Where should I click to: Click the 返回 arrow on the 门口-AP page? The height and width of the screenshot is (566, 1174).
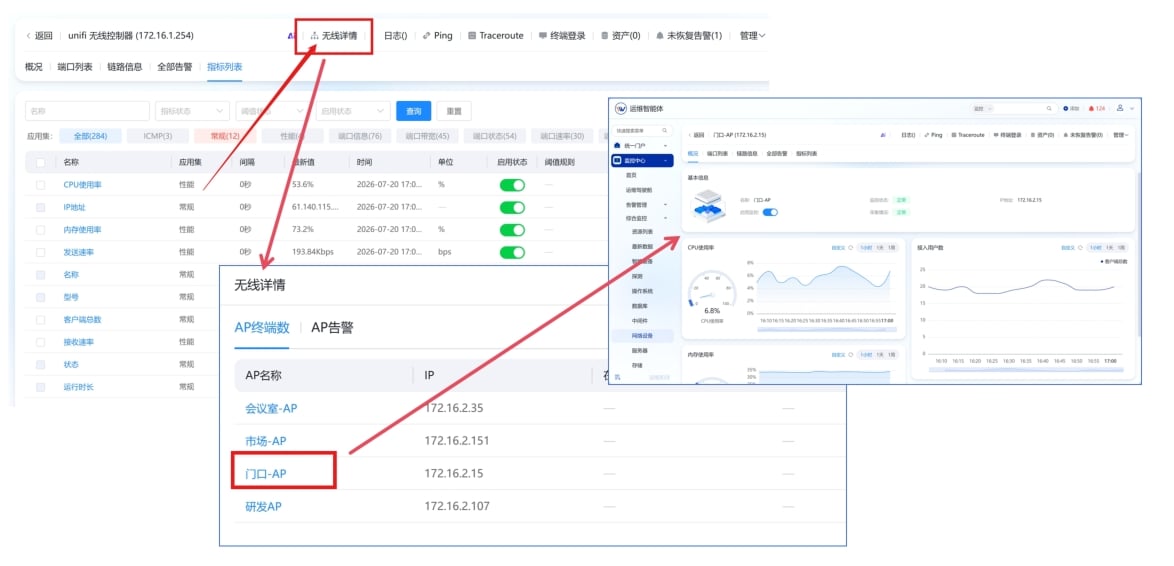tap(690, 135)
